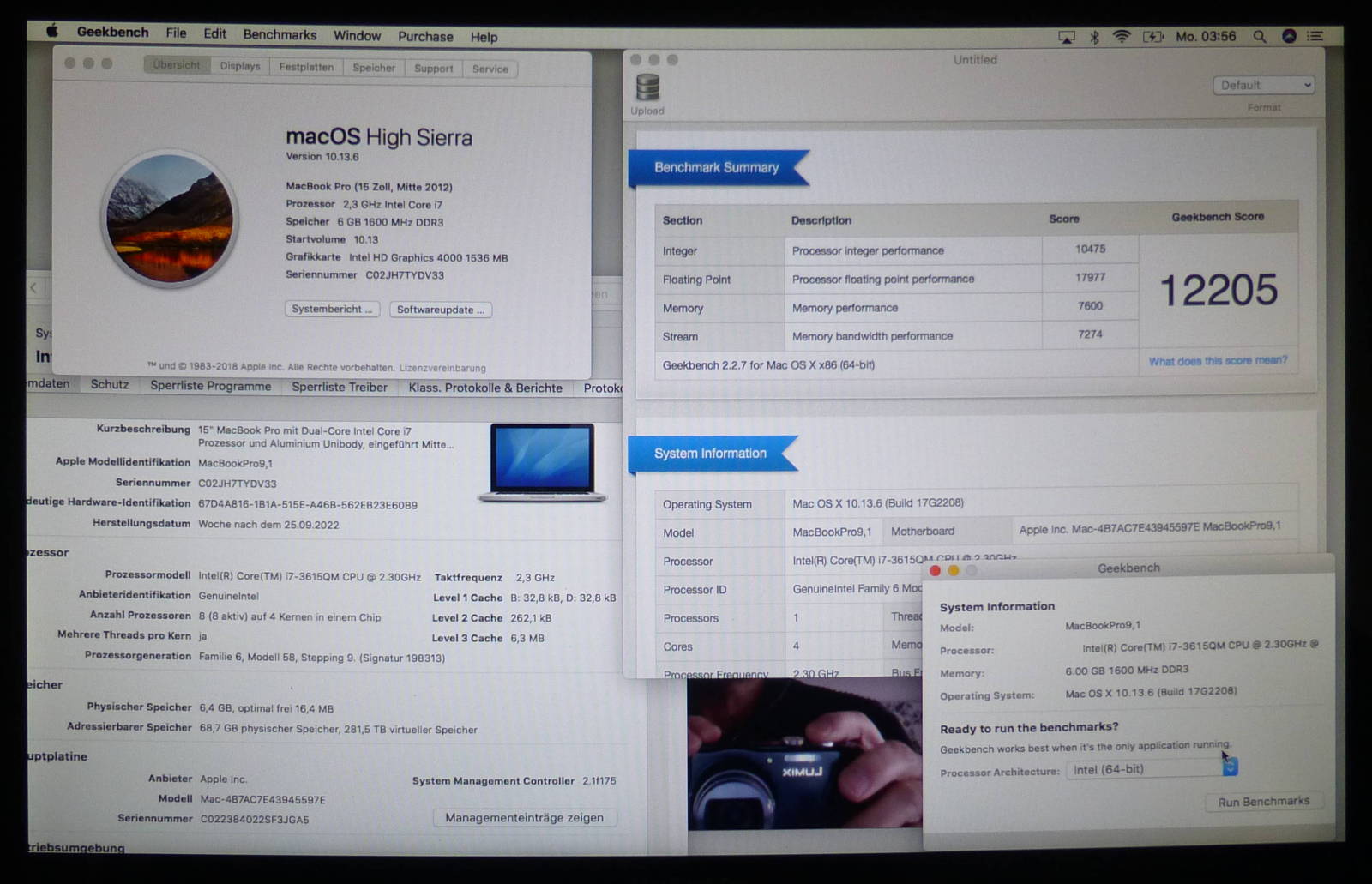Click the Softwareupdate button
The height and width of the screenshot is (884, 1372).
(x=440, y=310)
